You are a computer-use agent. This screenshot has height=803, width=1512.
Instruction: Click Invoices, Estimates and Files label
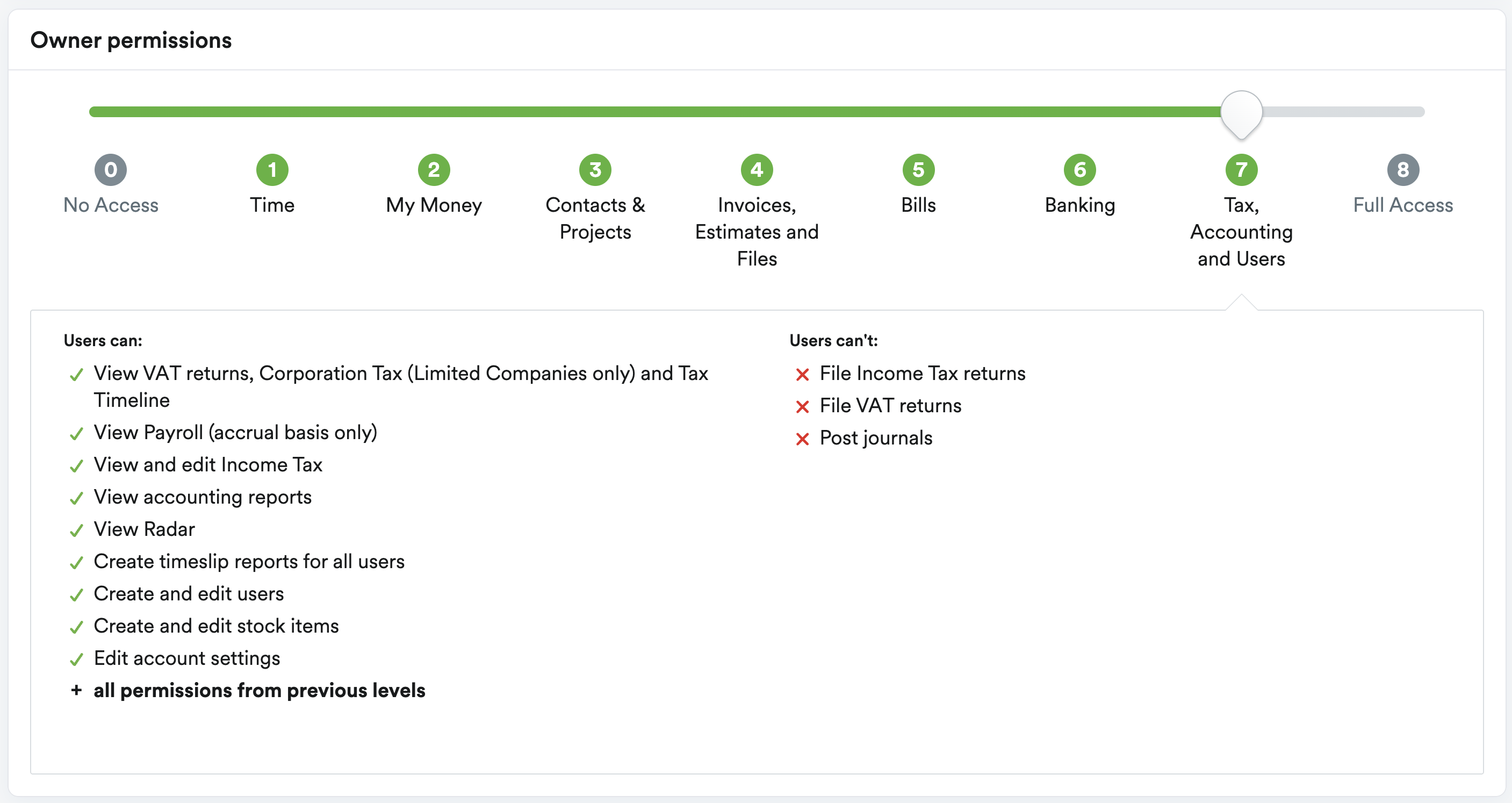[x=757, y=232]
